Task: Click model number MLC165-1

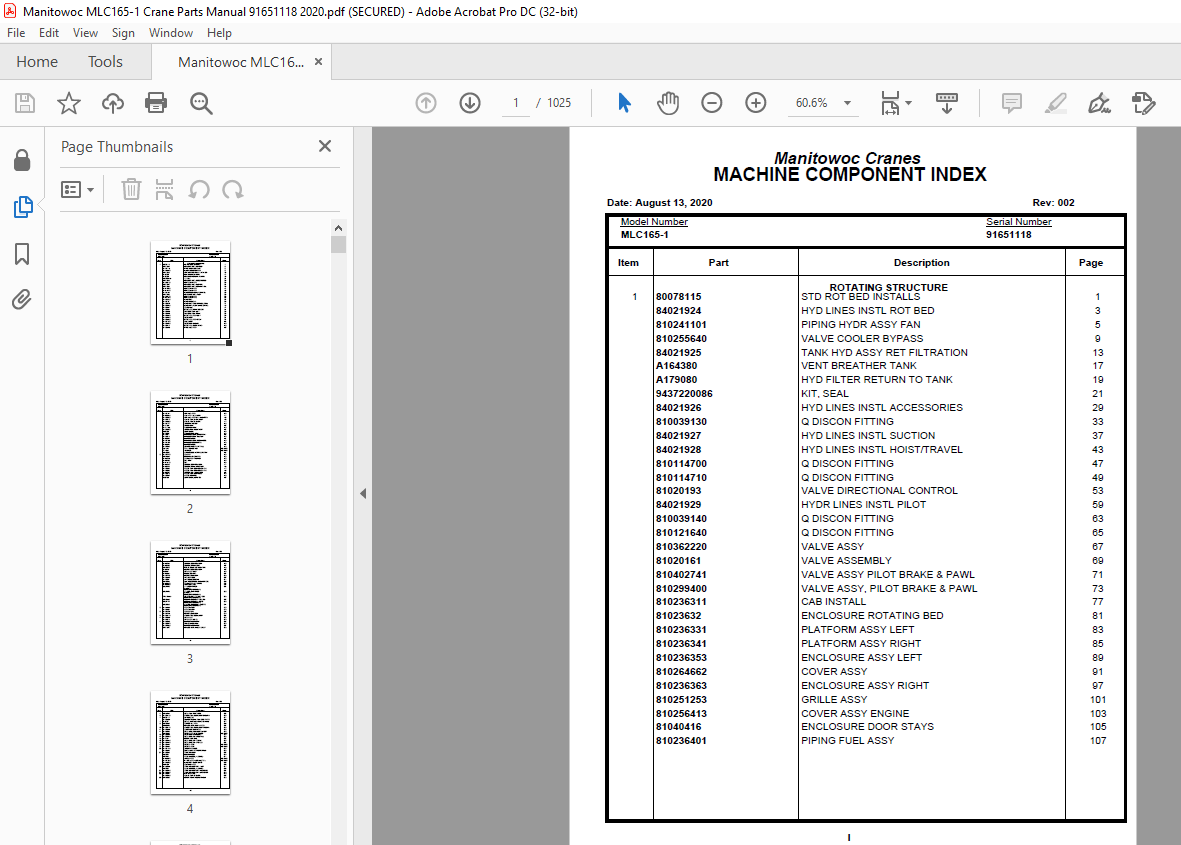Action: pos(644,235)
